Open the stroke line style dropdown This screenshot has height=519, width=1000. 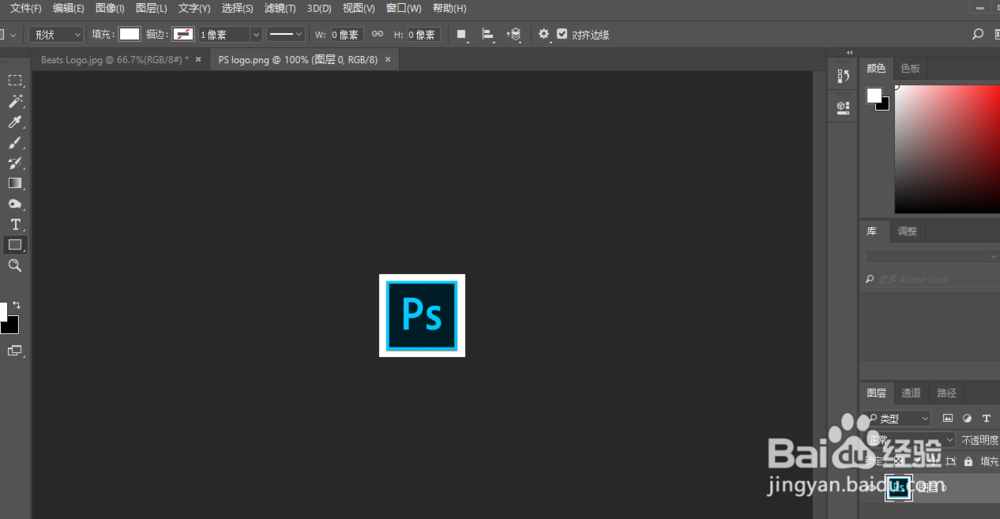click(285, 34)
